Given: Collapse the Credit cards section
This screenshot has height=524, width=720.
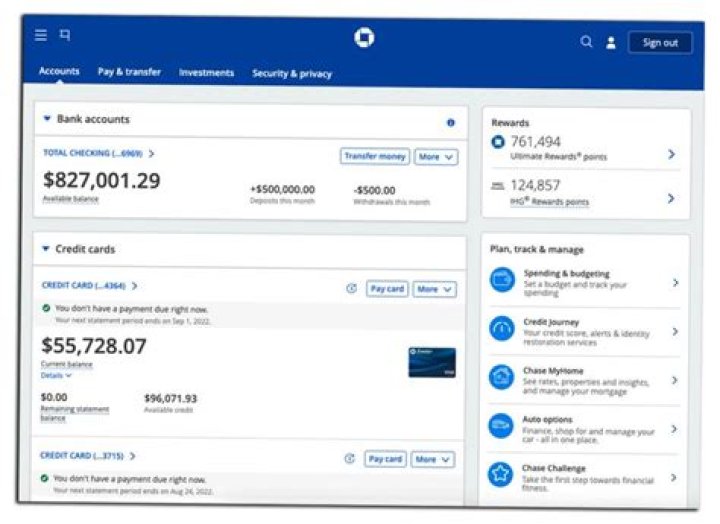Looking at the screenshot, I should pyautogui.click(x=45, y=249).
